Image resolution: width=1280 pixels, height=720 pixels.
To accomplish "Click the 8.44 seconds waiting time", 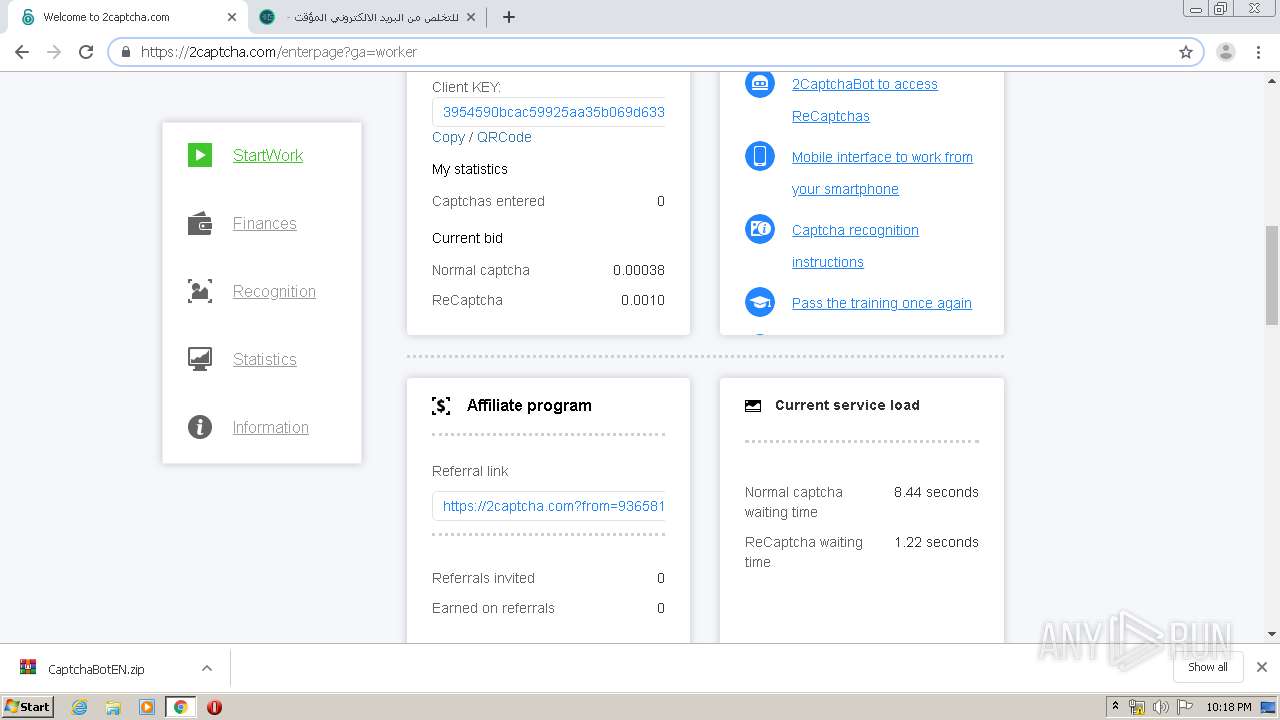I will click(x=936, y=492).
